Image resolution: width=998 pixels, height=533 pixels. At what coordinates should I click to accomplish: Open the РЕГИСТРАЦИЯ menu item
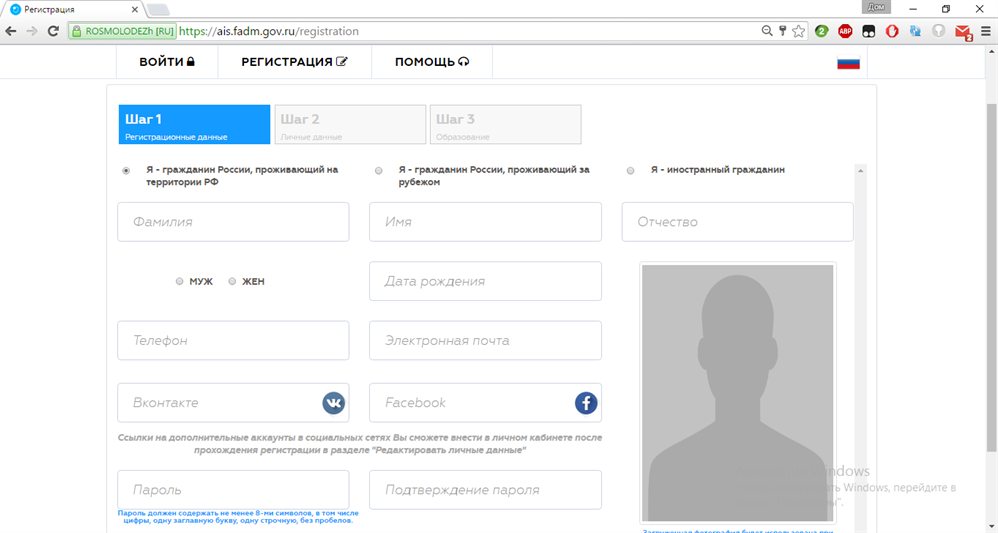(x=295, y=62)
